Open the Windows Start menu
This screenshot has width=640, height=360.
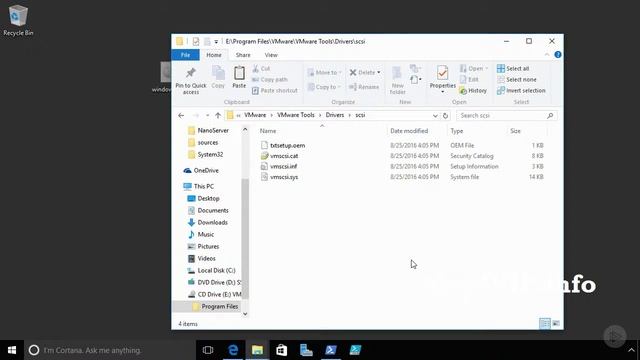[x=12, y=350]
